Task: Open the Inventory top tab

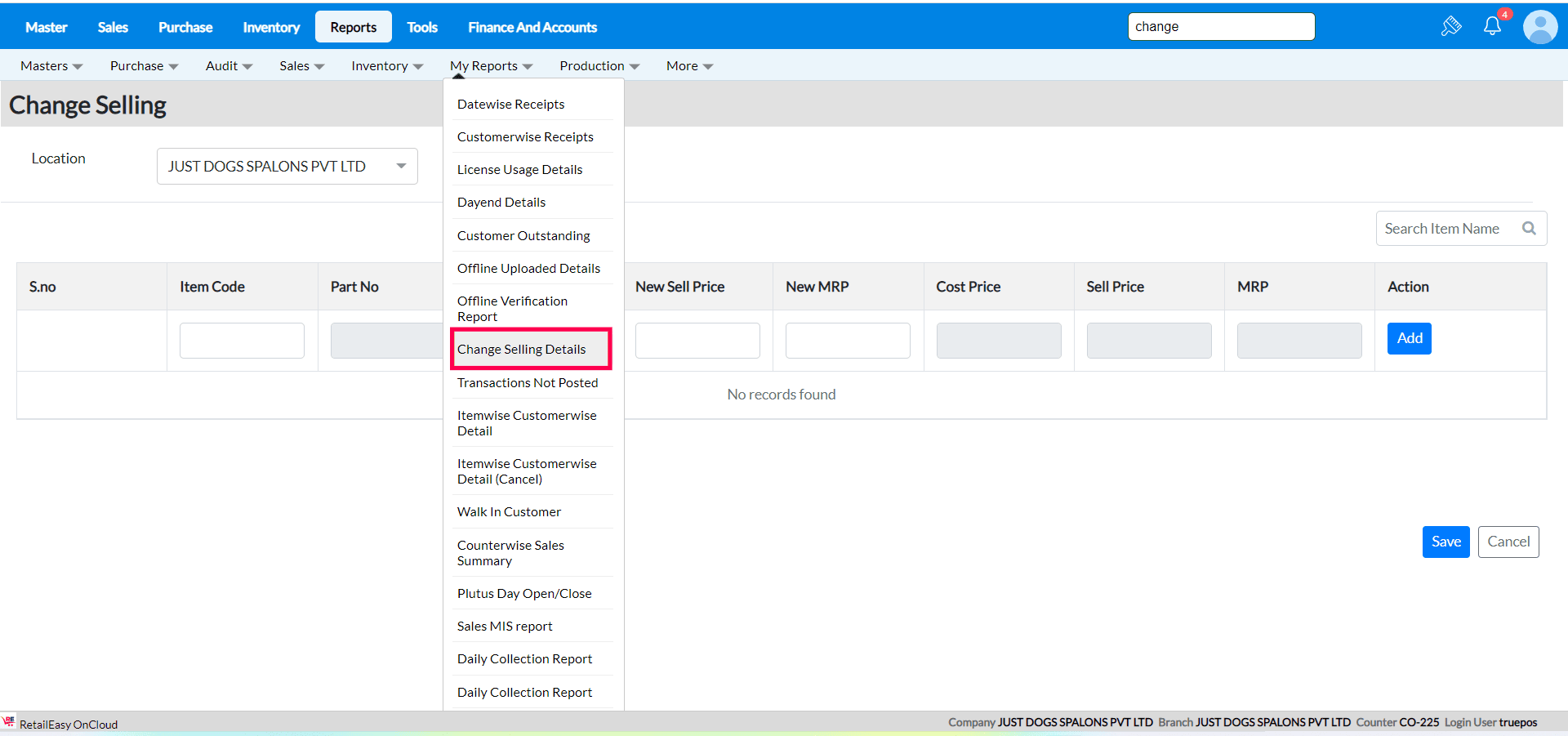Action: point(271,27)
